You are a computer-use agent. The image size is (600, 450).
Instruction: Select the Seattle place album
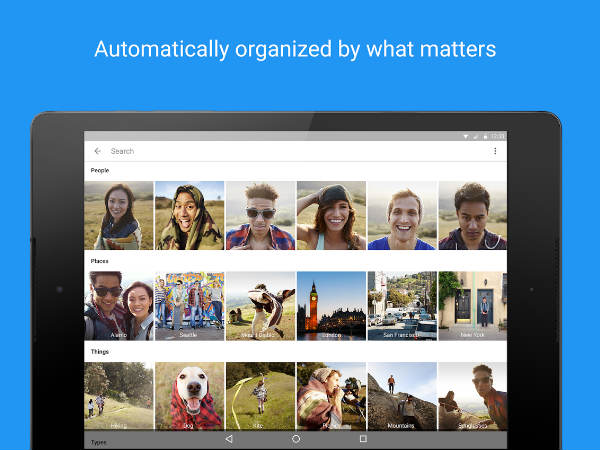coord(189,306)
